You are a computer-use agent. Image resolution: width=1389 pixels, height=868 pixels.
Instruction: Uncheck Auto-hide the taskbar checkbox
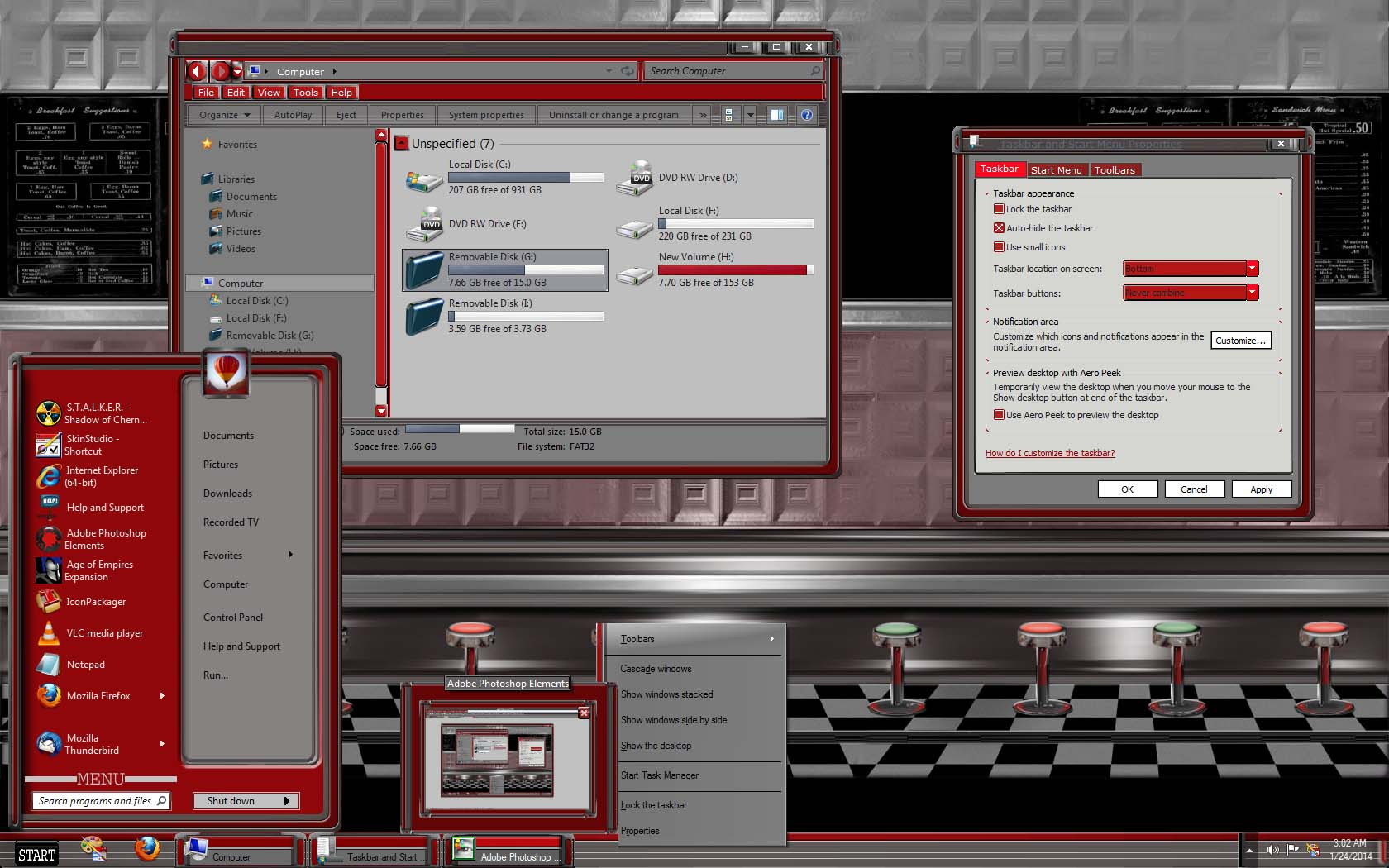(x=999, y=228)
